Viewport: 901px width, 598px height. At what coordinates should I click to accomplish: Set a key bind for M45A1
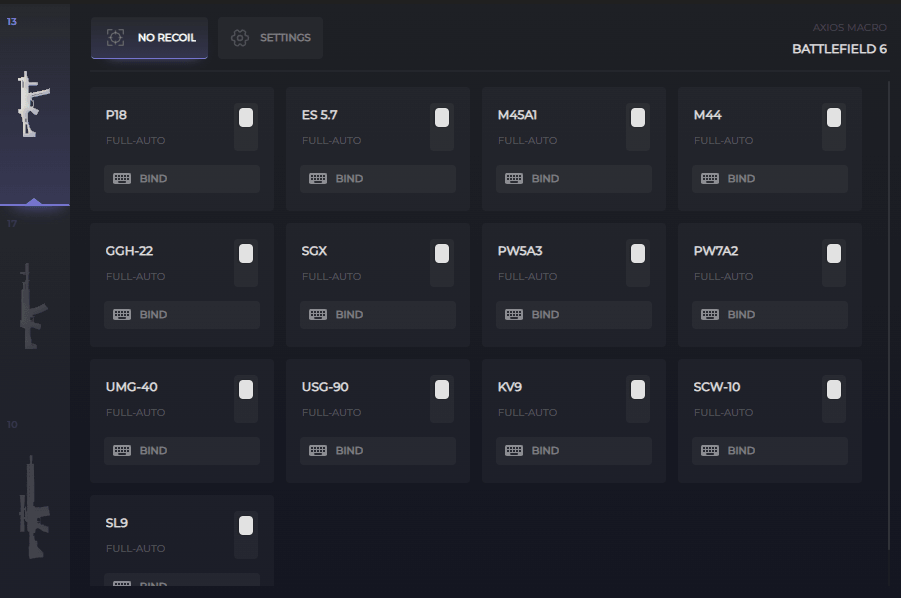tap(574, 179)
